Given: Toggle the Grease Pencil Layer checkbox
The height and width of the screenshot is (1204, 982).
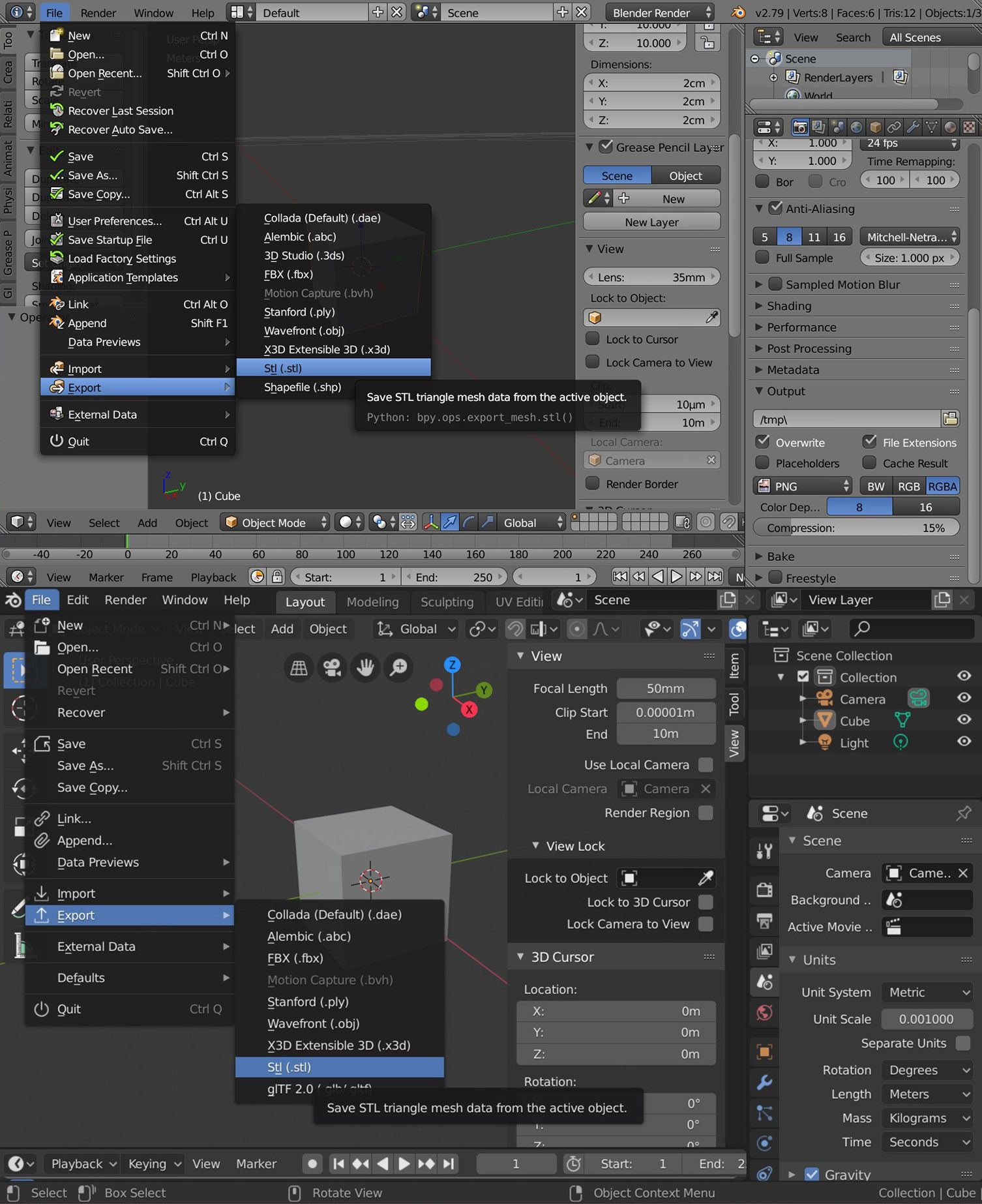Looking at the screenshot, I should pos(606,147).
